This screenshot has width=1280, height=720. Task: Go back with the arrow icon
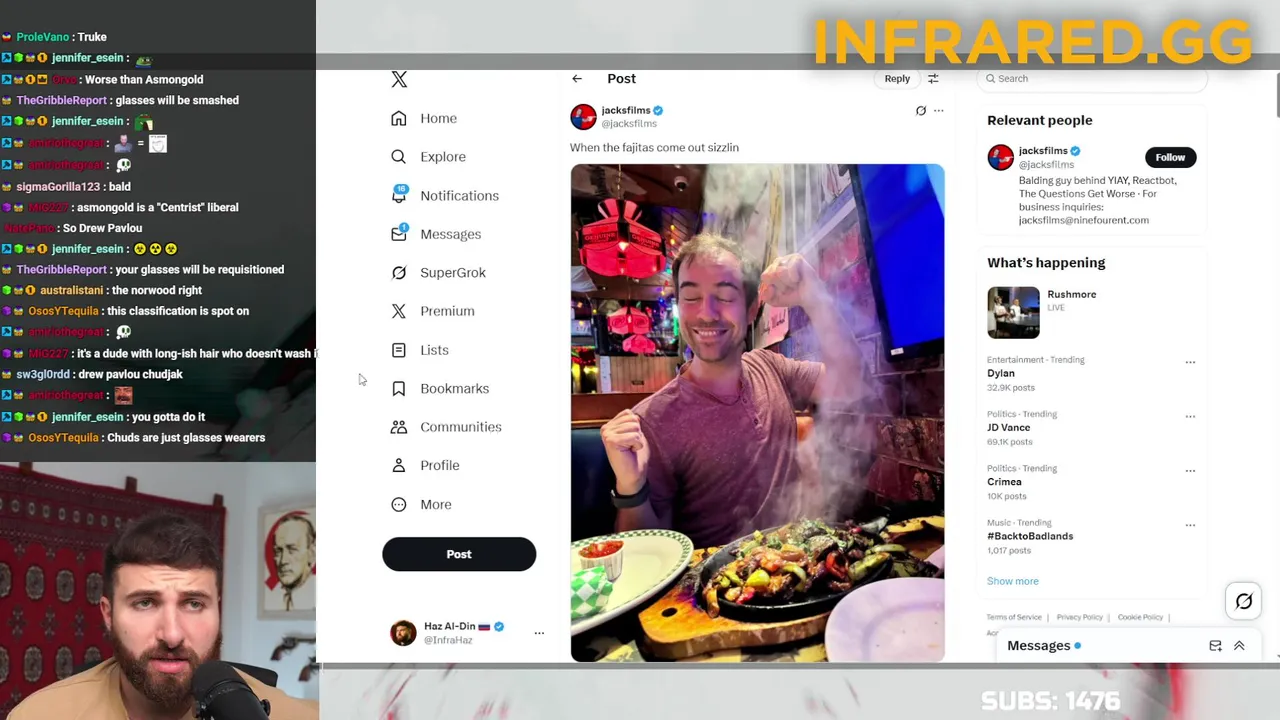577,79
